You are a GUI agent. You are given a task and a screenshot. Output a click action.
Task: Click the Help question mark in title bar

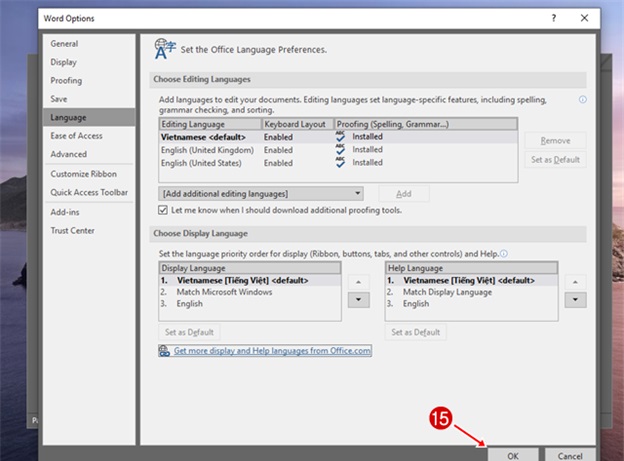coord(553,19)
